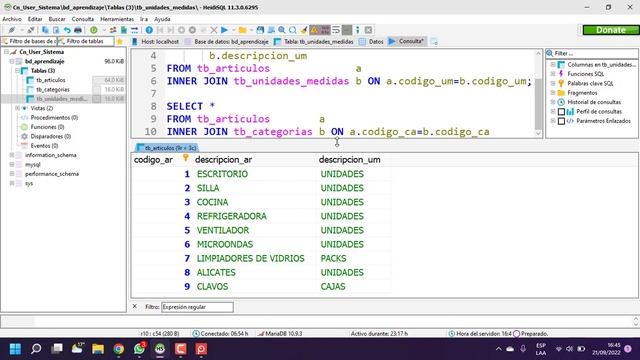The width and height of the screenshot is (640, 360).
Task: Open the Consulta menu
Action: coord(83,19)
